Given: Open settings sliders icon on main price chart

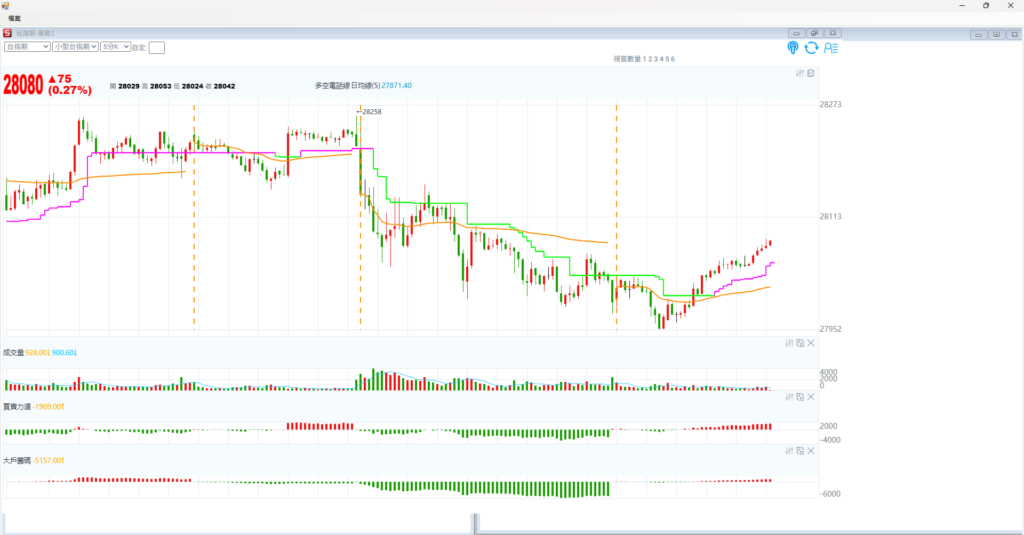Looking at the screenshot, I should 800,73.
